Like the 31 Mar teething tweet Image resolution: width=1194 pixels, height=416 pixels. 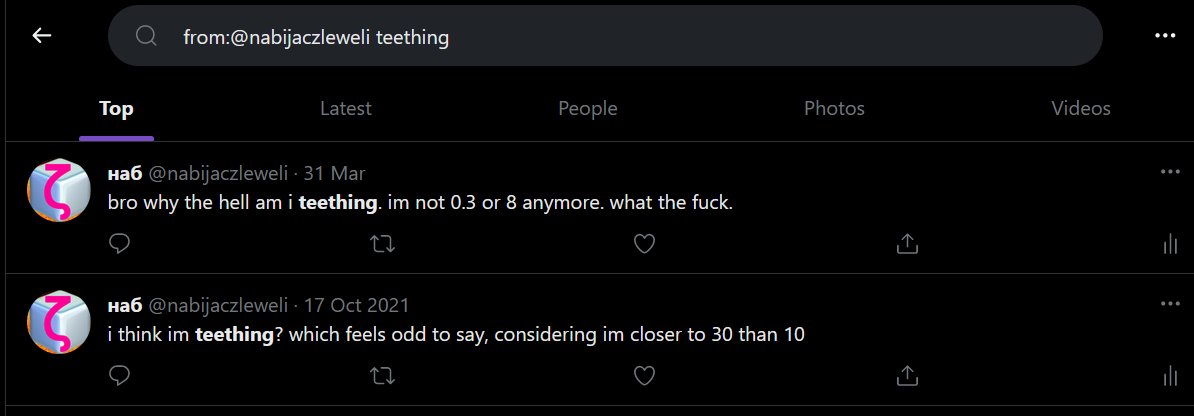click(x=645, y=243)
